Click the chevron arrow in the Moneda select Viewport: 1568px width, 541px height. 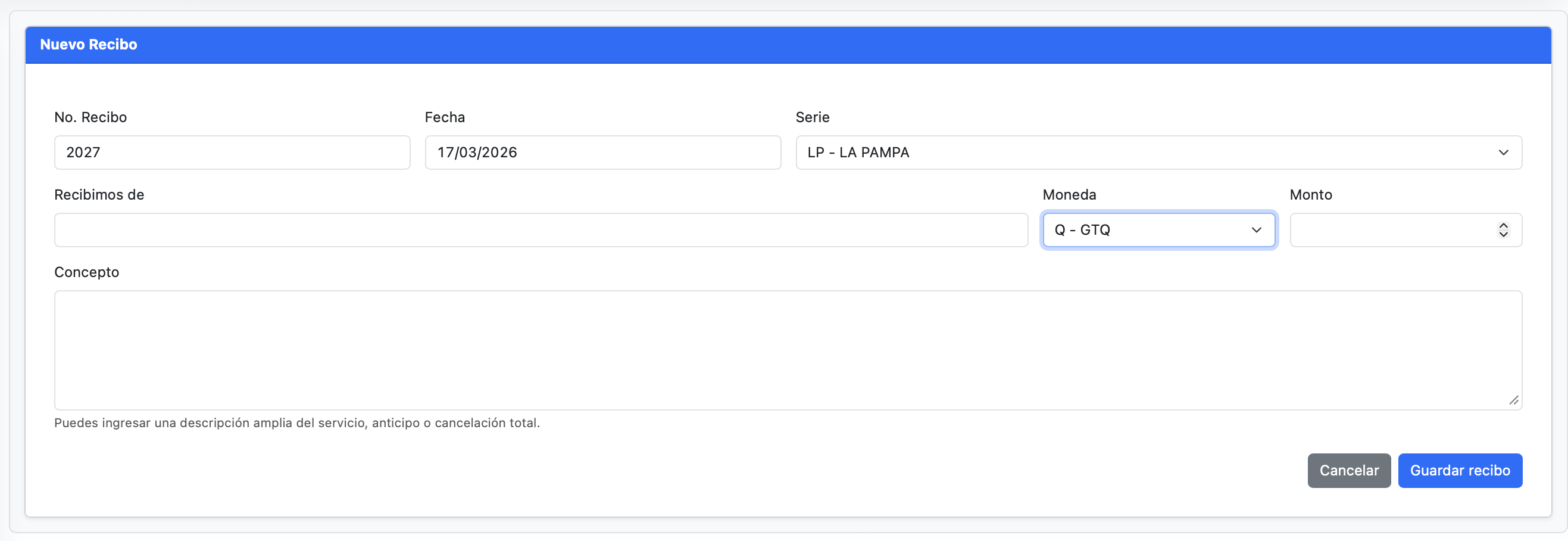tap(1256, 229)
